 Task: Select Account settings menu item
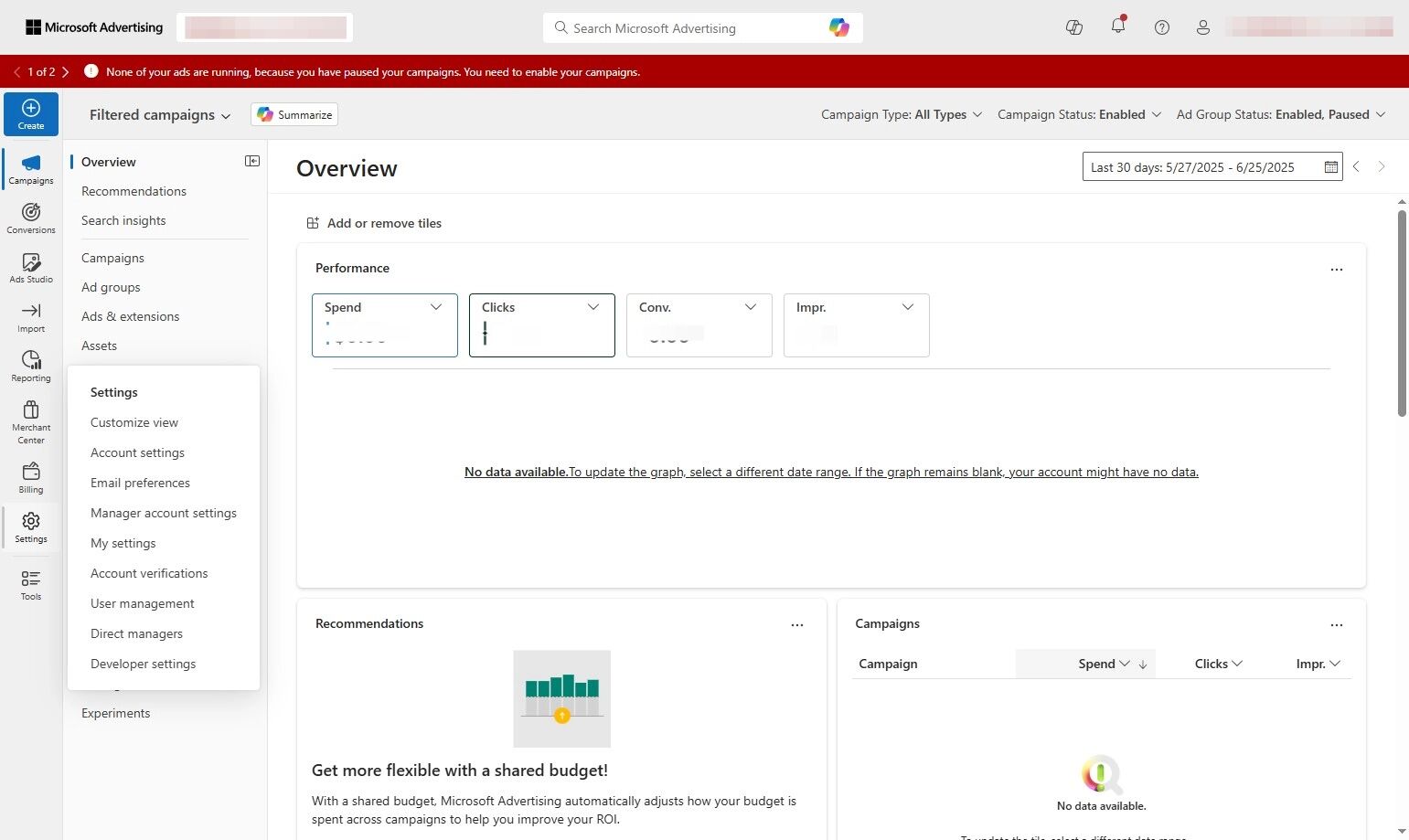[137, 452]
